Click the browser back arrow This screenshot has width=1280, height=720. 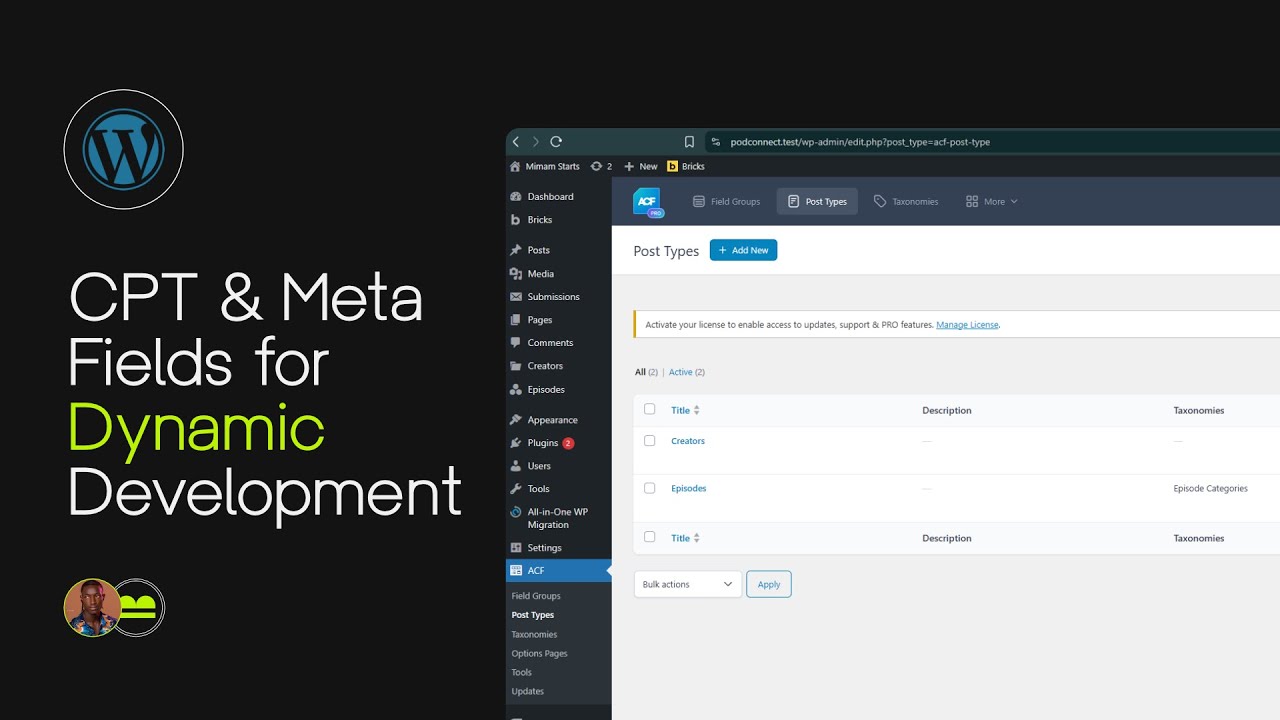coord(516,142)
